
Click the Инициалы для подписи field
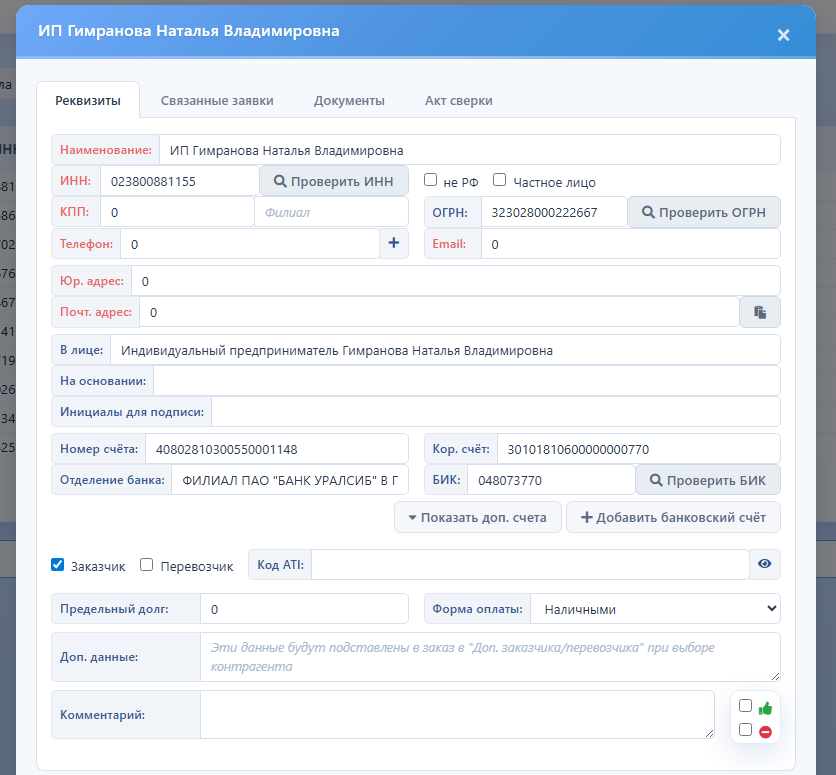coord(496,411)
